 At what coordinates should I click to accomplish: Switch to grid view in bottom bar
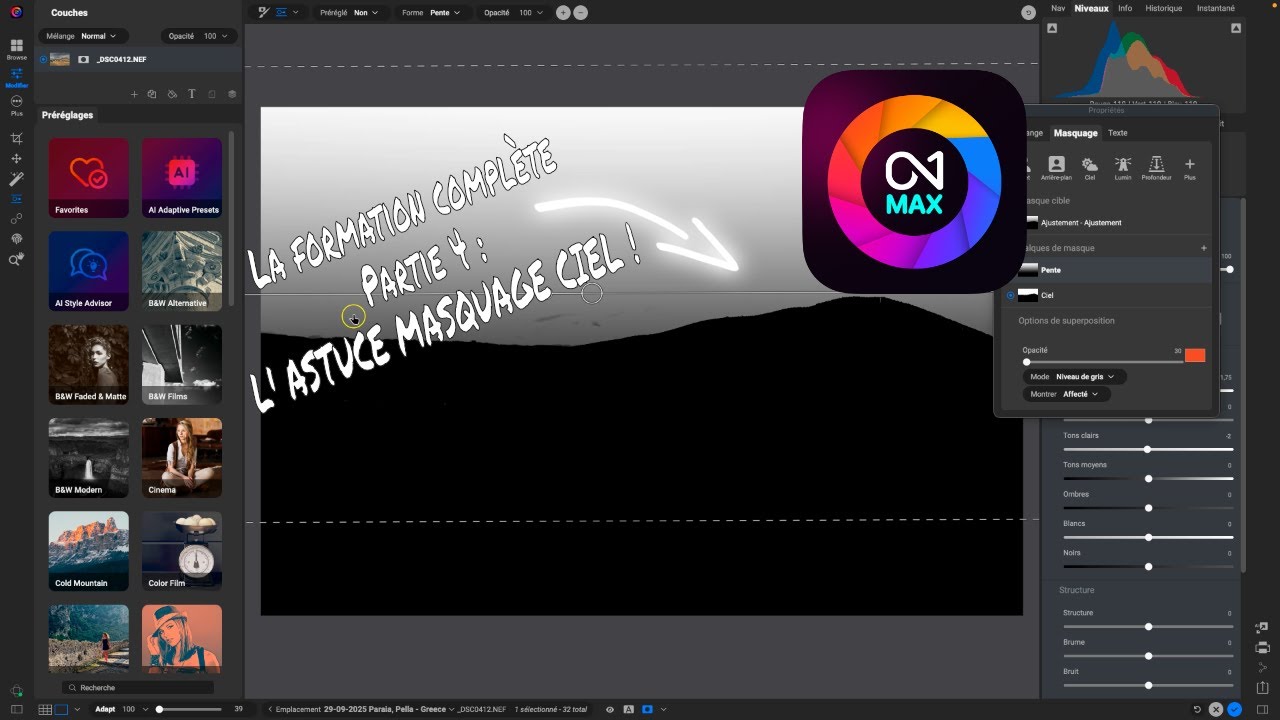click(x=44, y=709)
